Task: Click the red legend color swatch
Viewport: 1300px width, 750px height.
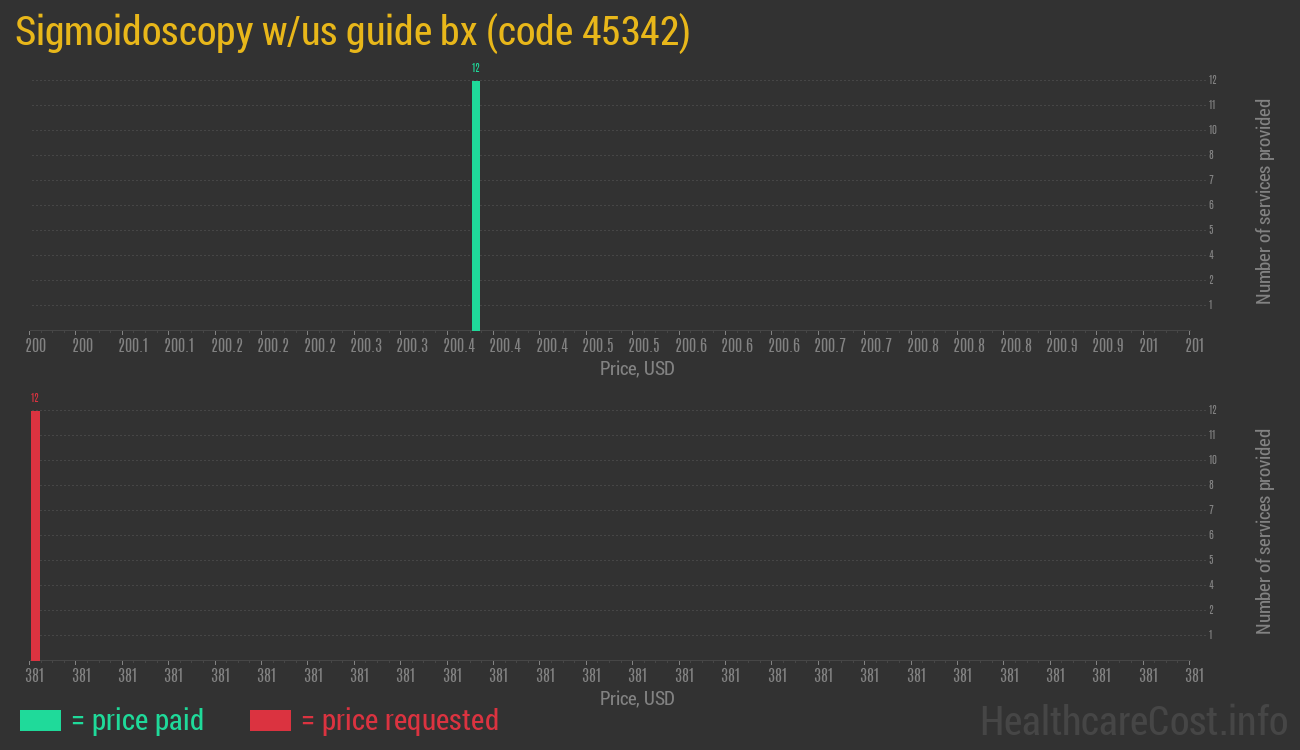Action: point(270,720)
